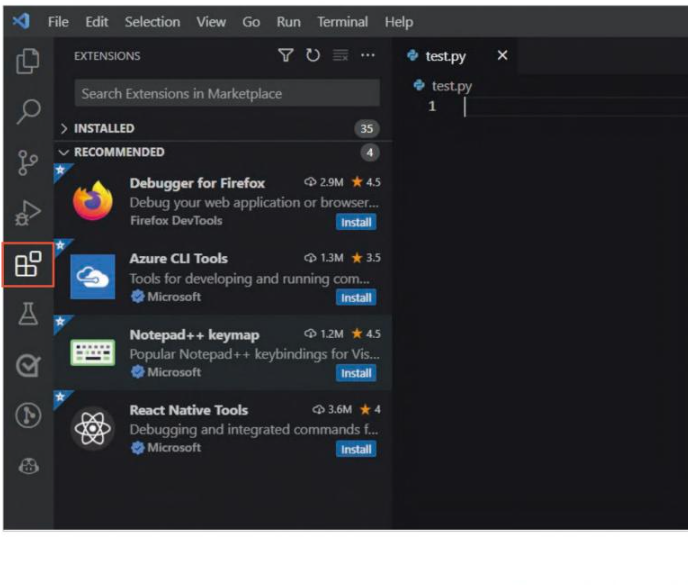
Task: Open the Testing flask icon view
Action: [x=28, y=314]
